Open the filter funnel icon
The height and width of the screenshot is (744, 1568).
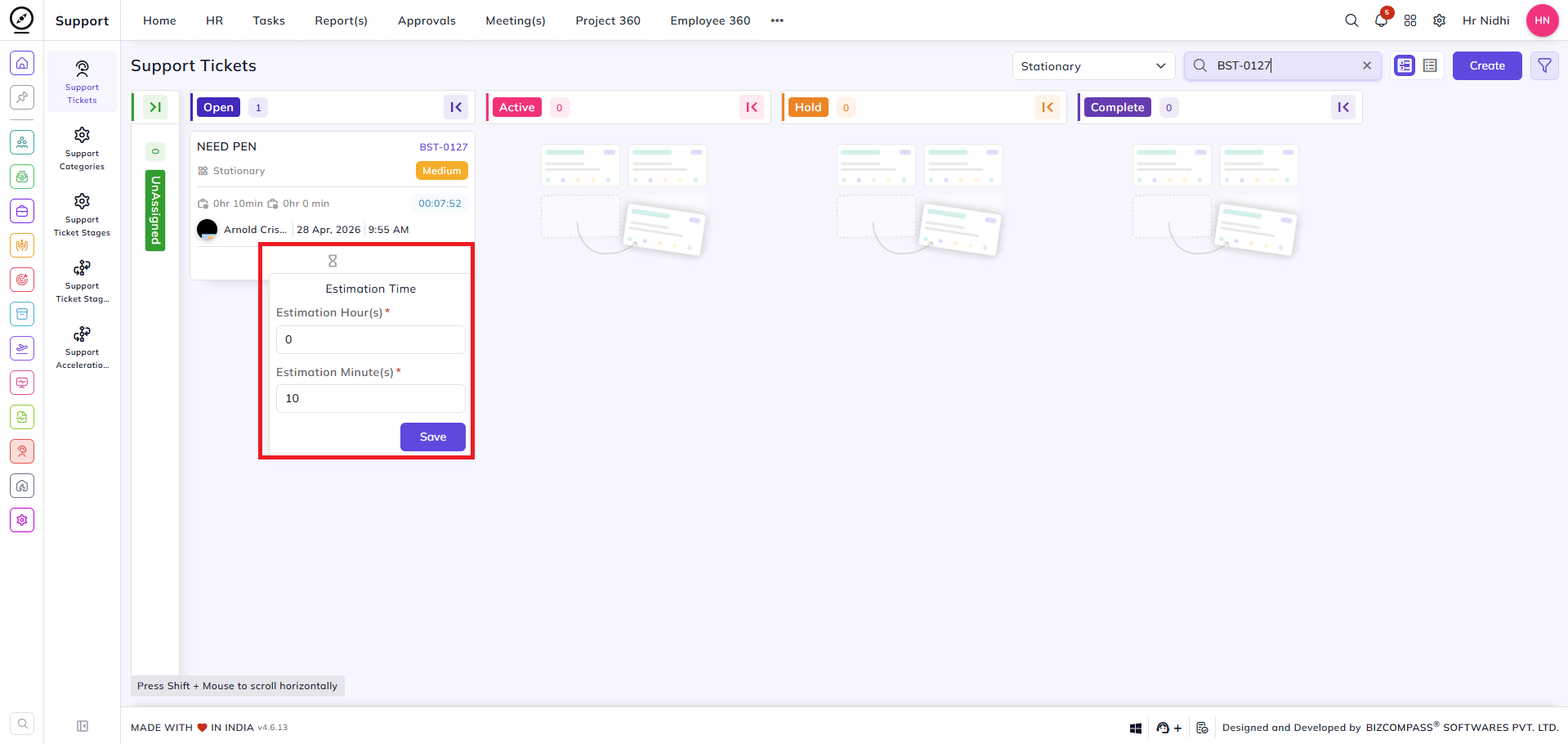click(x=1544, y=65)
